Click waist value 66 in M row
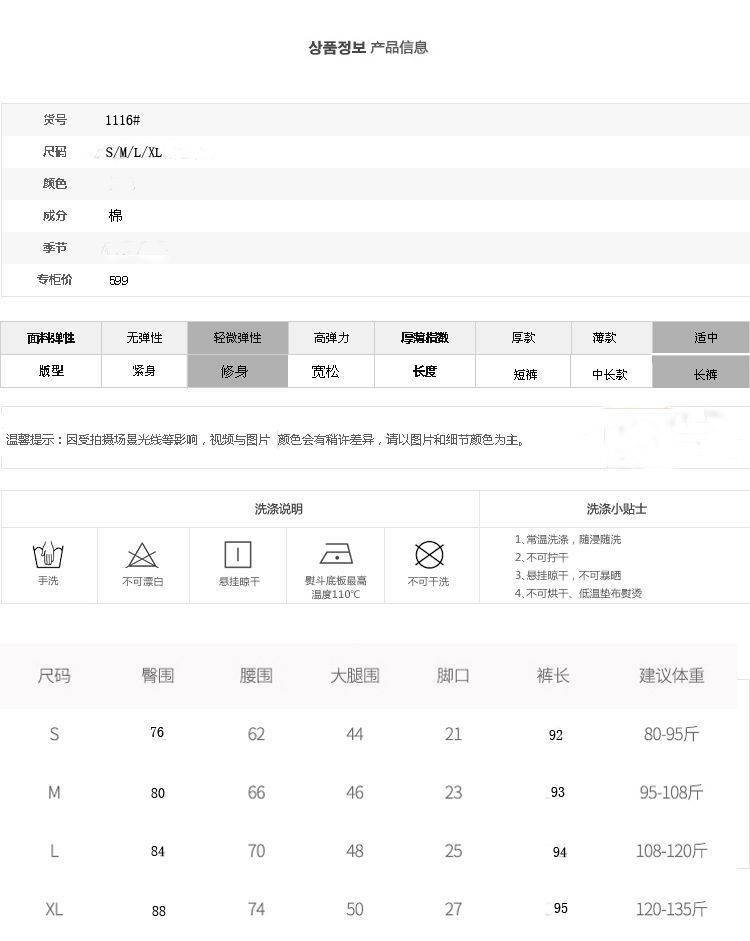 point(256,793)
